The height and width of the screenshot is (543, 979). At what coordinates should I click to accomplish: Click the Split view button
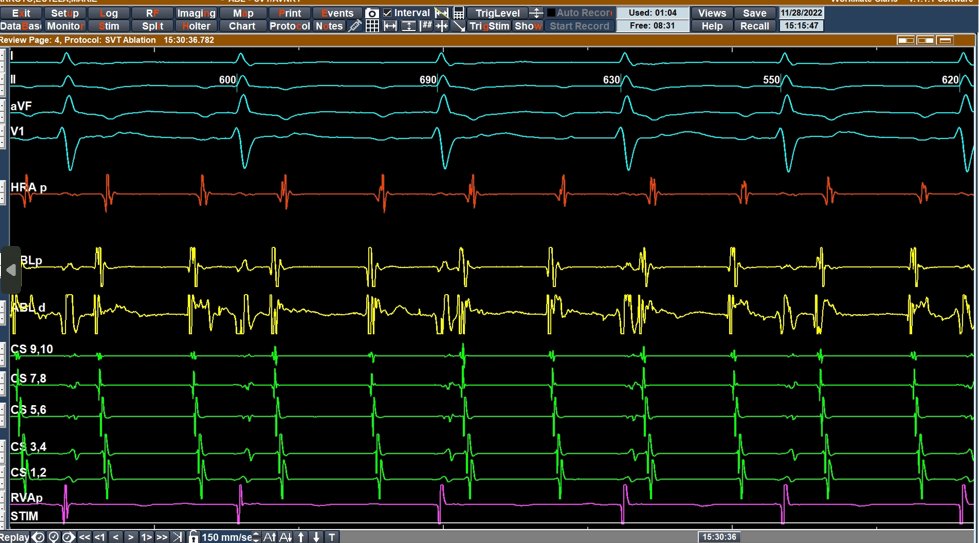[x=152, y=26]
